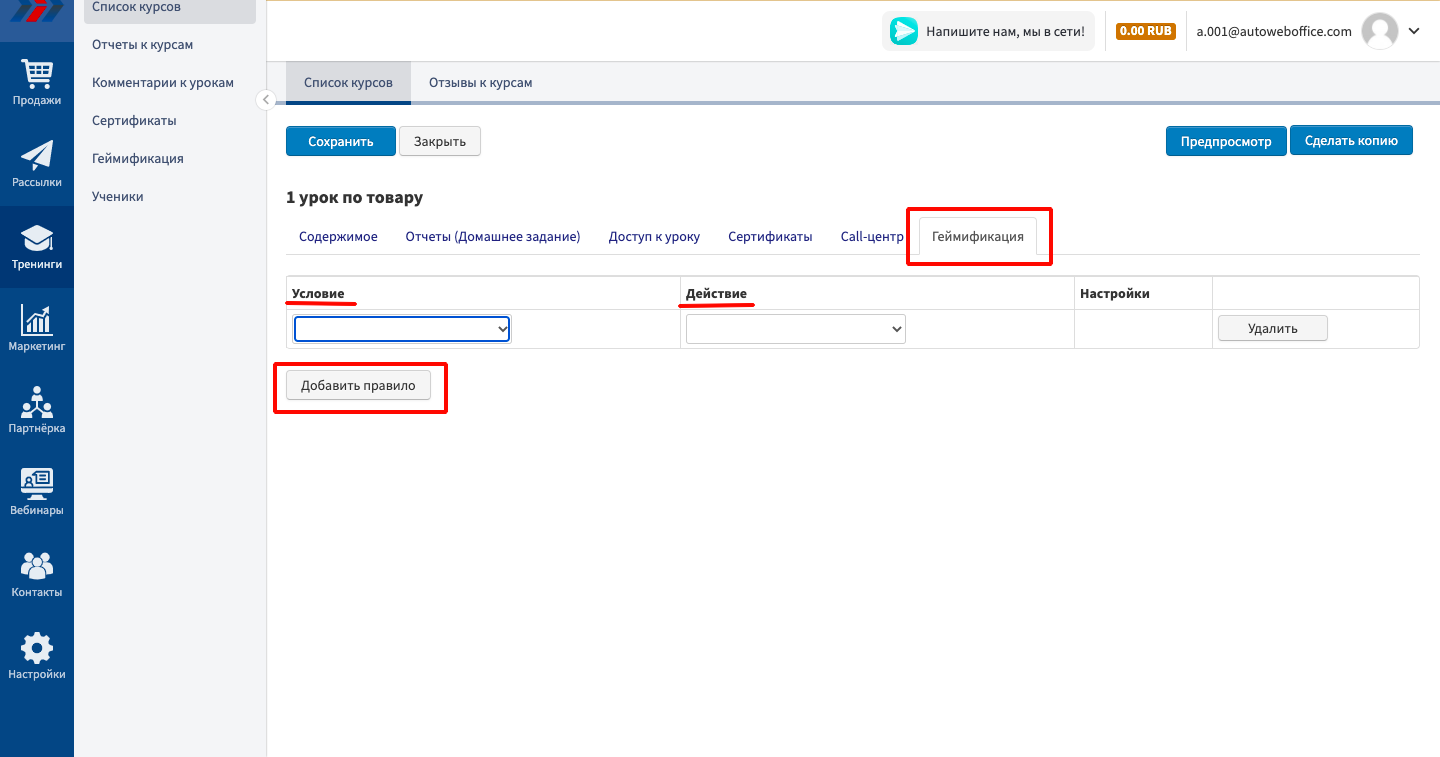Delete the rule with Удалить button

pos(1272,329)
